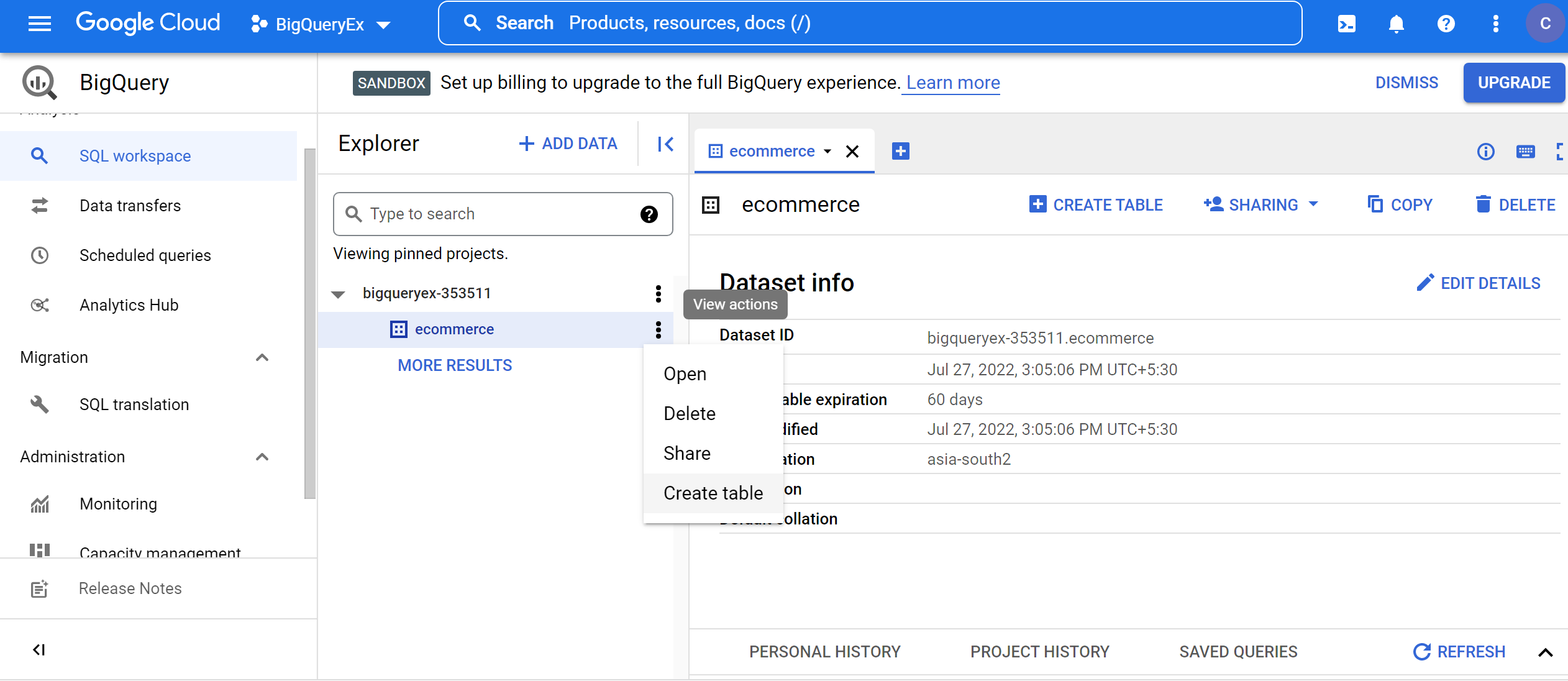Click the Data transfers arrows icon
This screenshot has height=681, width=1568.
[40, 206]
